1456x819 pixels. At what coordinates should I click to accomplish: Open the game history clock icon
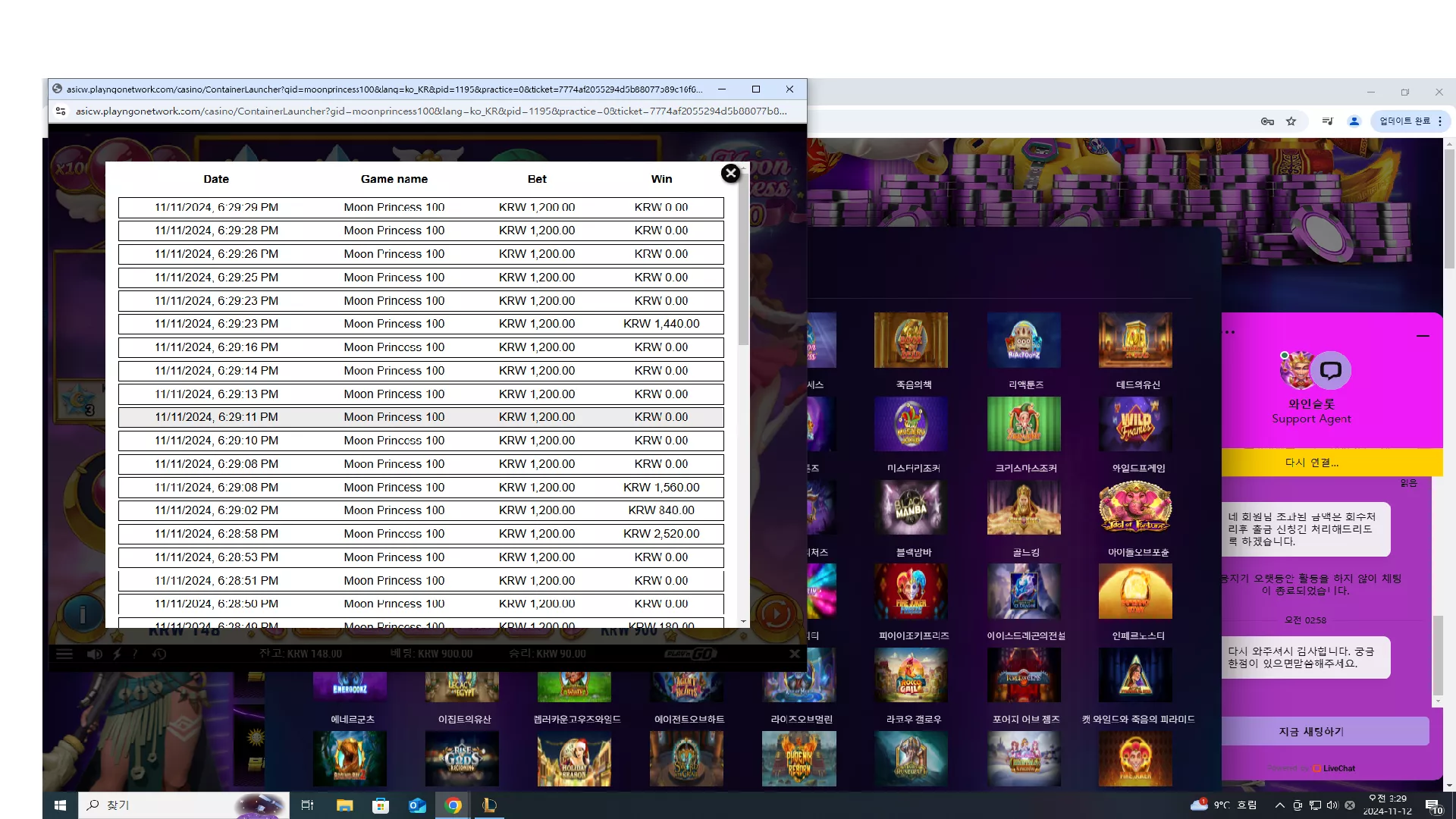(x=159, y=654)
